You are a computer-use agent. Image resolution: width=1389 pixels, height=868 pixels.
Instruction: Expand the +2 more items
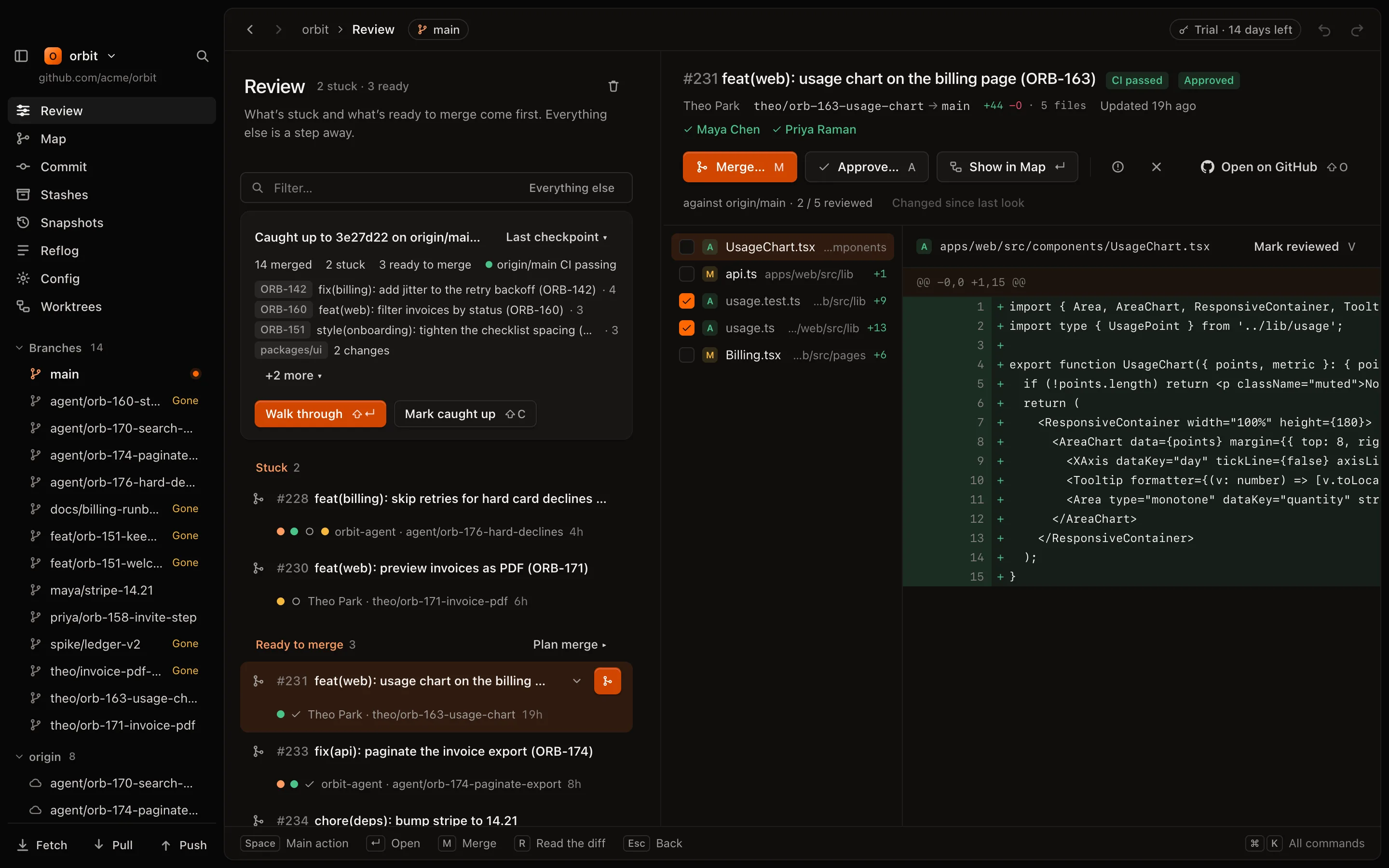[293, 376]
